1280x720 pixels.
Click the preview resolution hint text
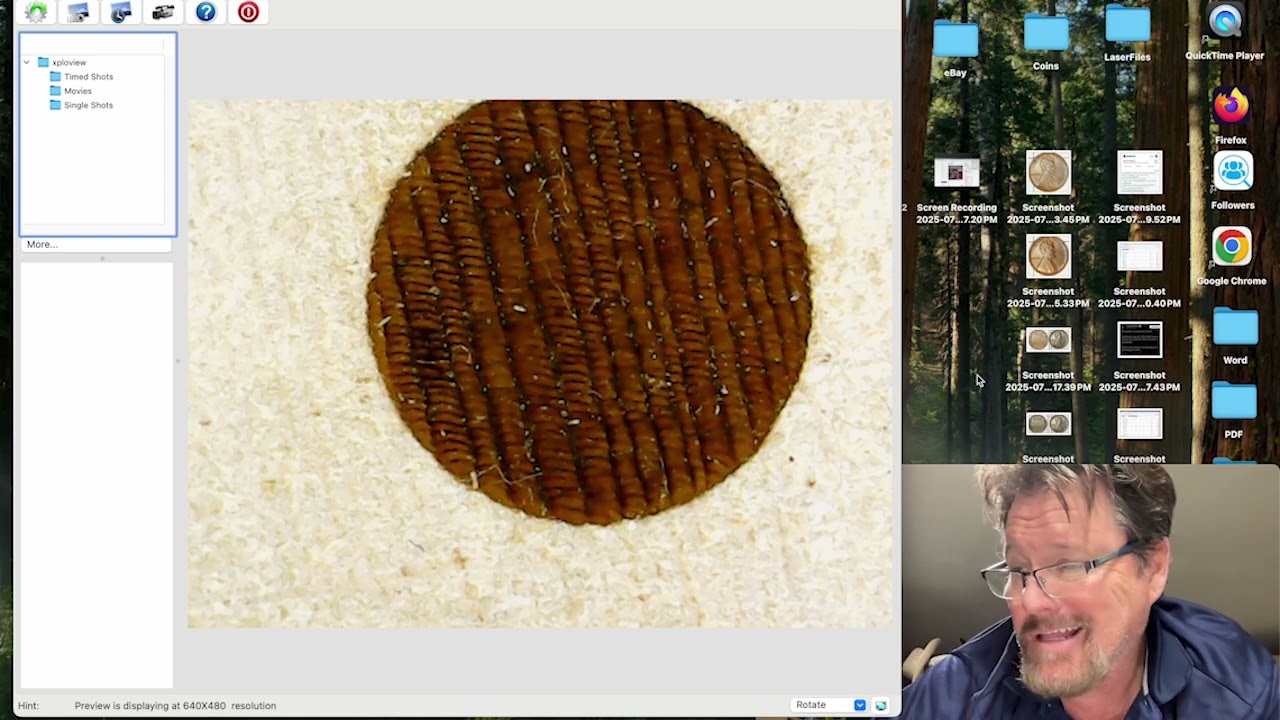[175, 705]
